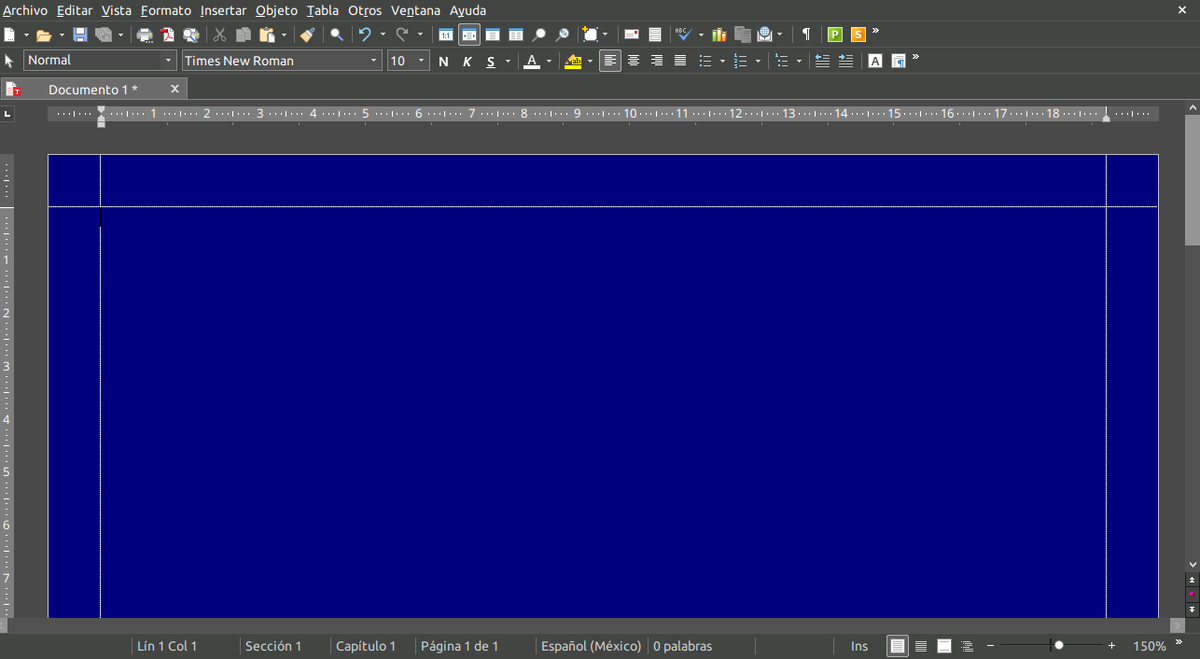
Task: Click the zoom in plus button
Action: tap(1112, 646)
